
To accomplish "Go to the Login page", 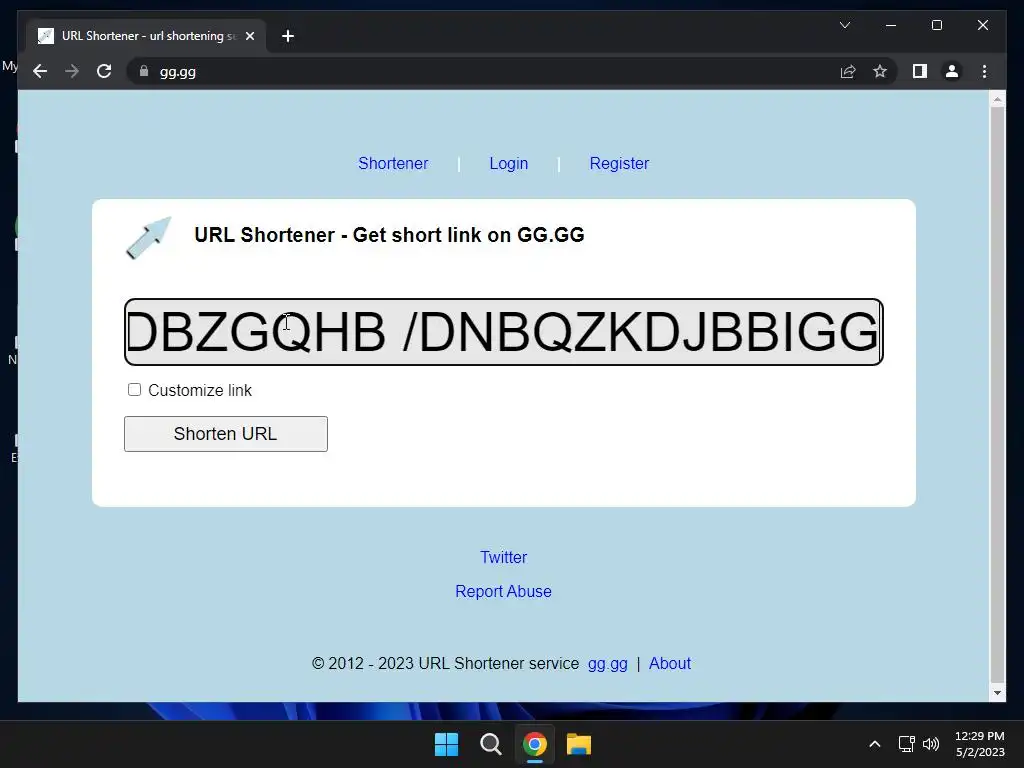I will (509, 163).
